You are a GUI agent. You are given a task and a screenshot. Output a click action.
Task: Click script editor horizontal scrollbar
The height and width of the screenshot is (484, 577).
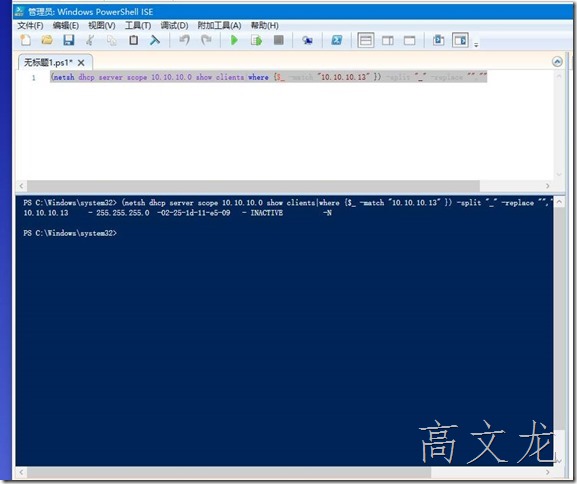coord(254,186)
